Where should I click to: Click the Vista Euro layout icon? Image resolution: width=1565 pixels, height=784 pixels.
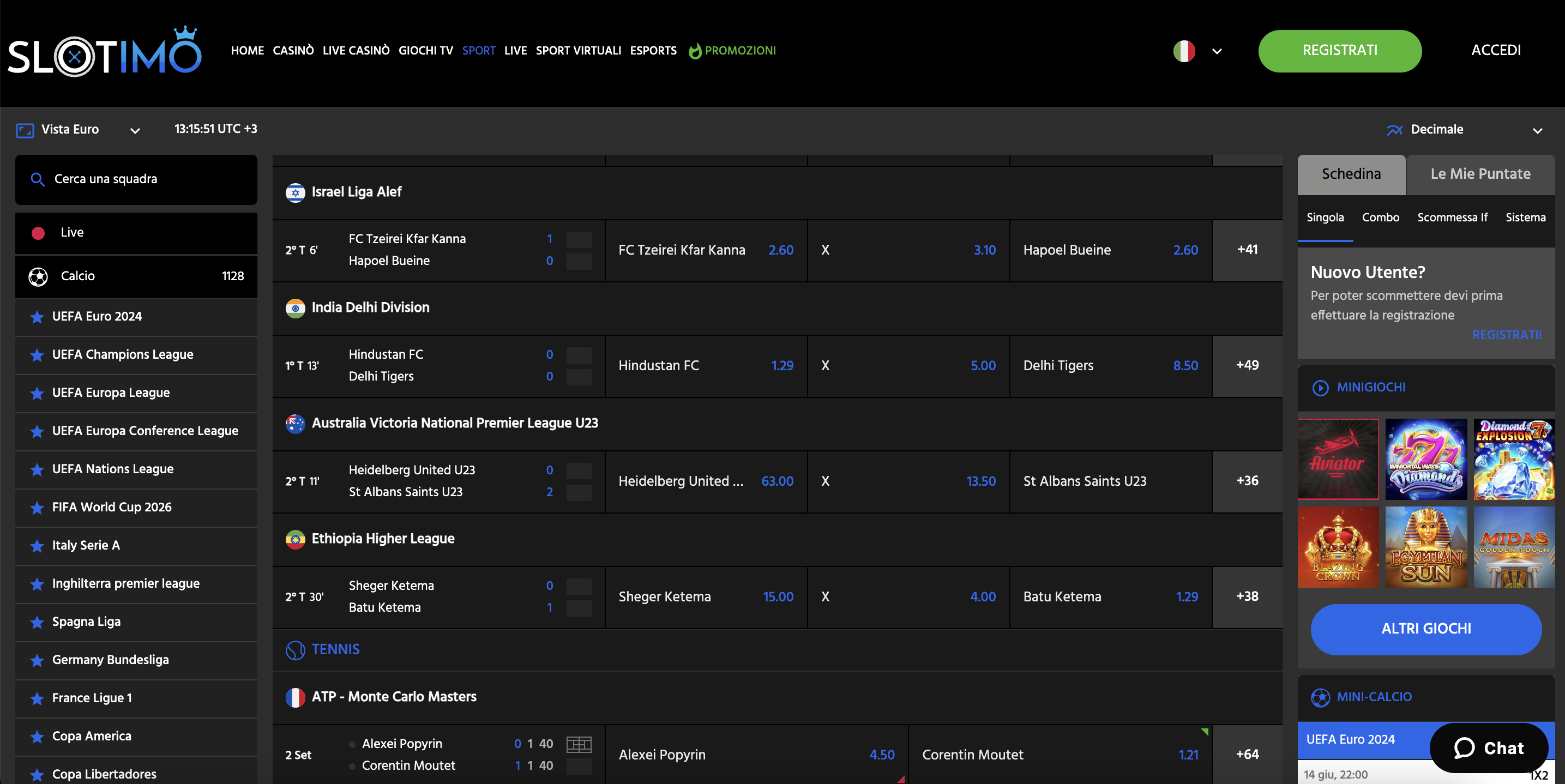point(25,130)
